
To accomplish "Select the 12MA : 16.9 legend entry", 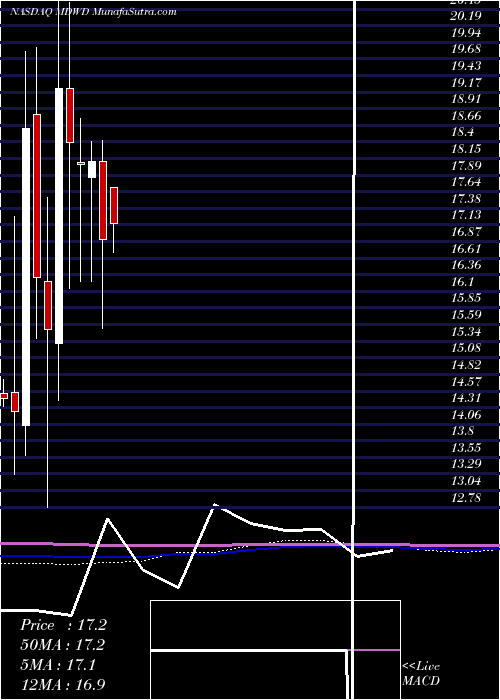I will click(63, 684).
